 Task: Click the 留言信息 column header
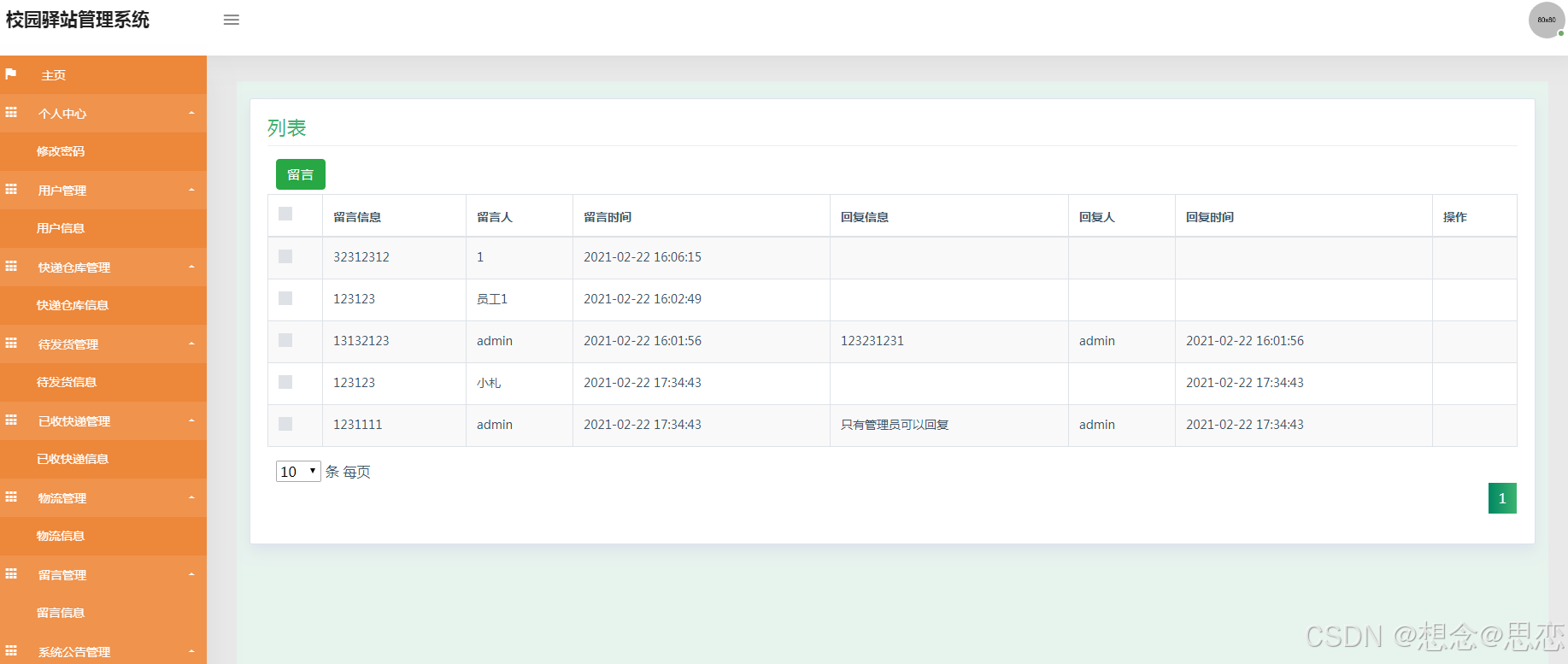click(x=357, y=217)
